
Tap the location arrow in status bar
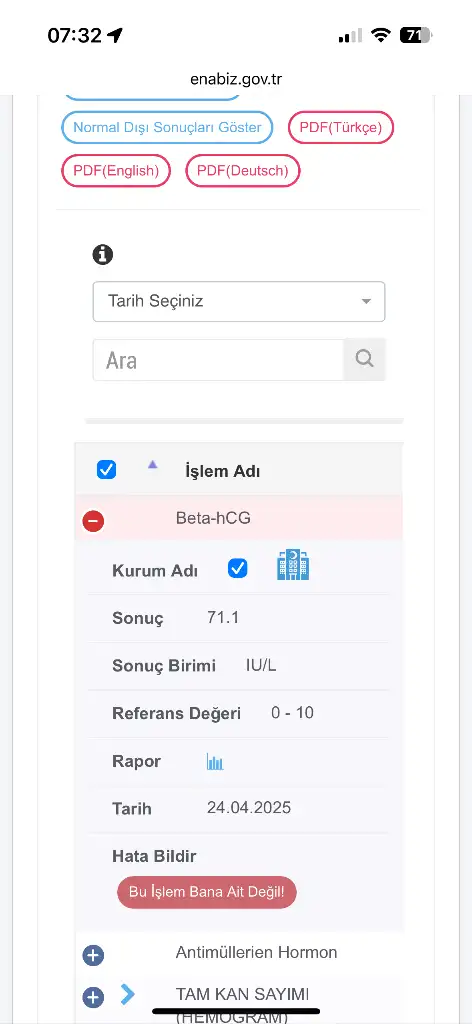[115, 35]
